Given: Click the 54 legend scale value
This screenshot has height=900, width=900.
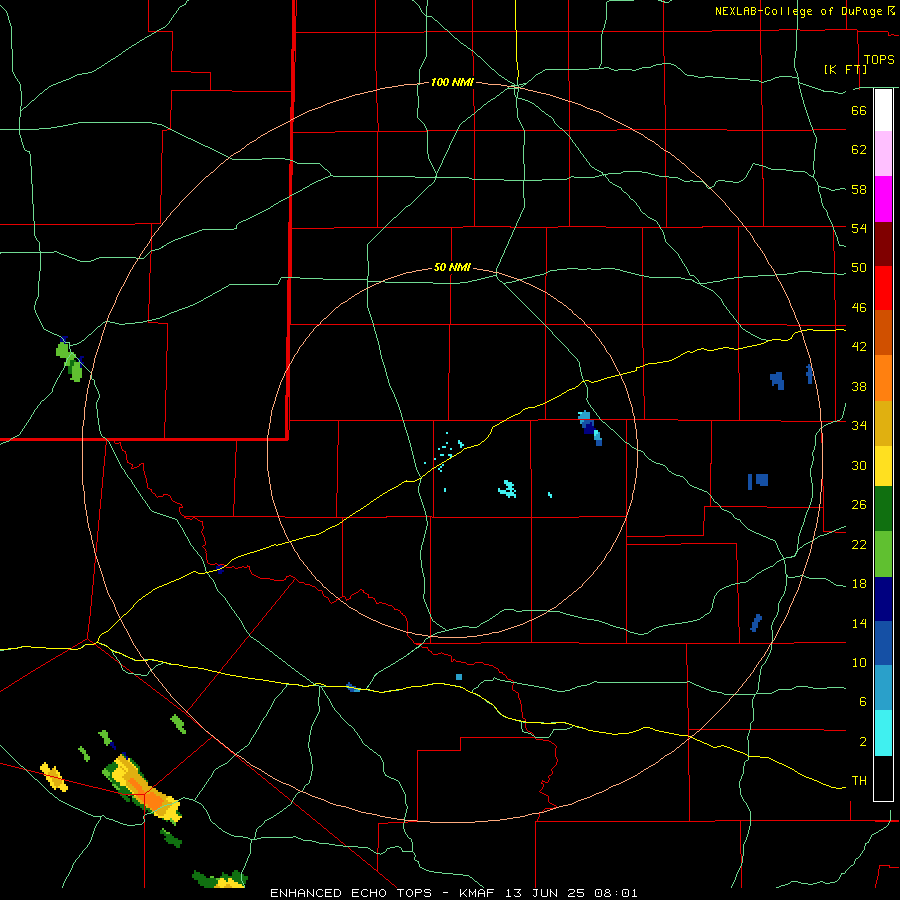Looking at the screenshot, I should coord(859,228).
